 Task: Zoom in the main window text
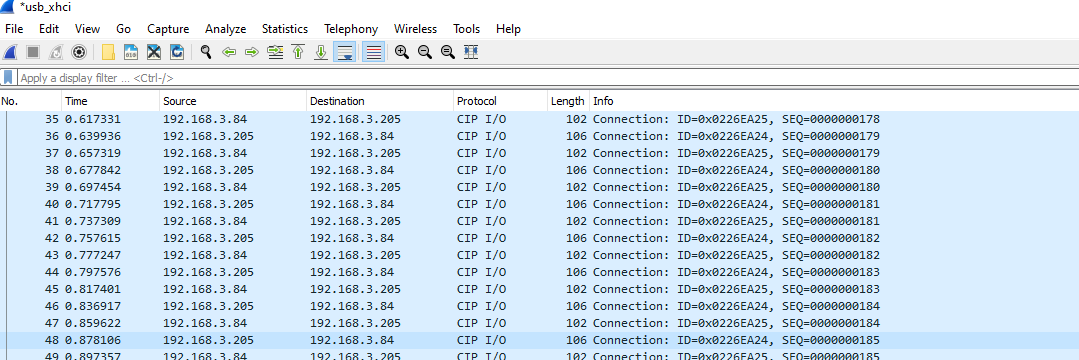click(402, 52)
